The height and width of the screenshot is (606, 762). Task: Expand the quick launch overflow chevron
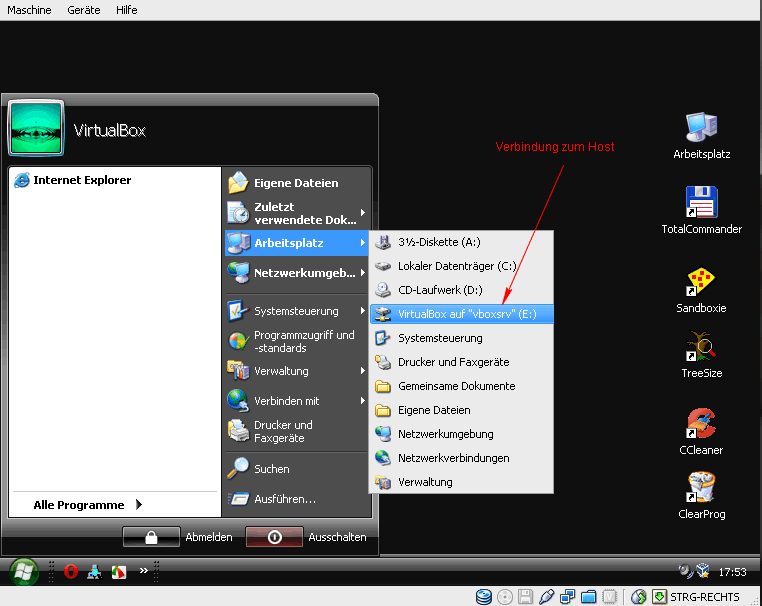tap(143, 571)
